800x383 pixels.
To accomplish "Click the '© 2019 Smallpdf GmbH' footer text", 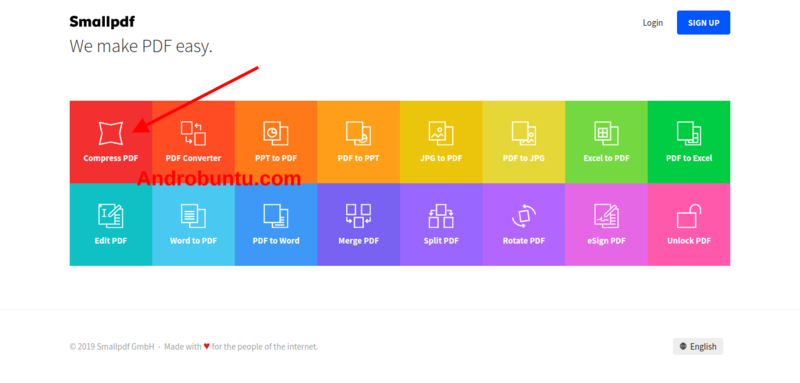I will point(112,347).
